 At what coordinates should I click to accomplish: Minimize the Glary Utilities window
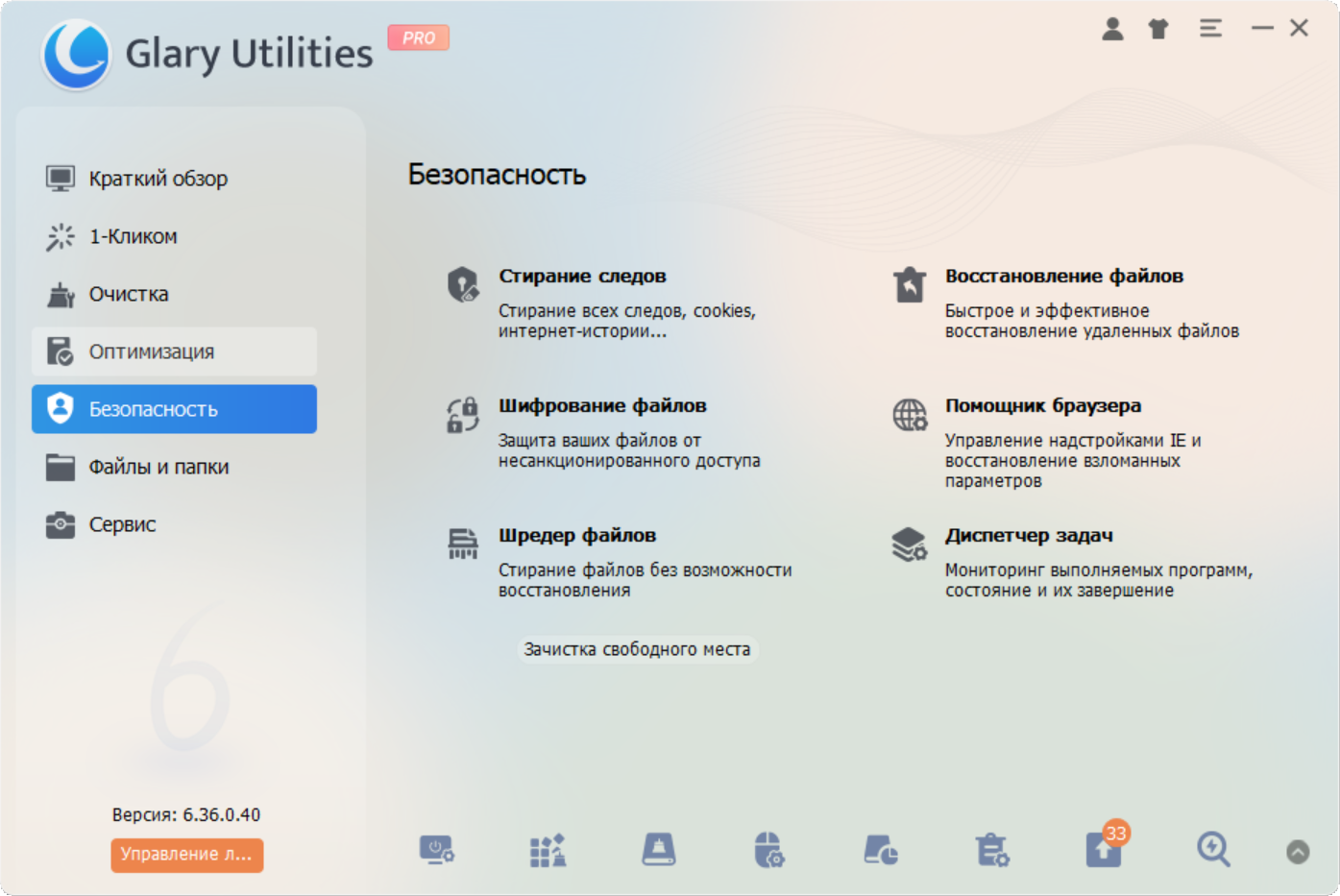tap(1262, 29)
